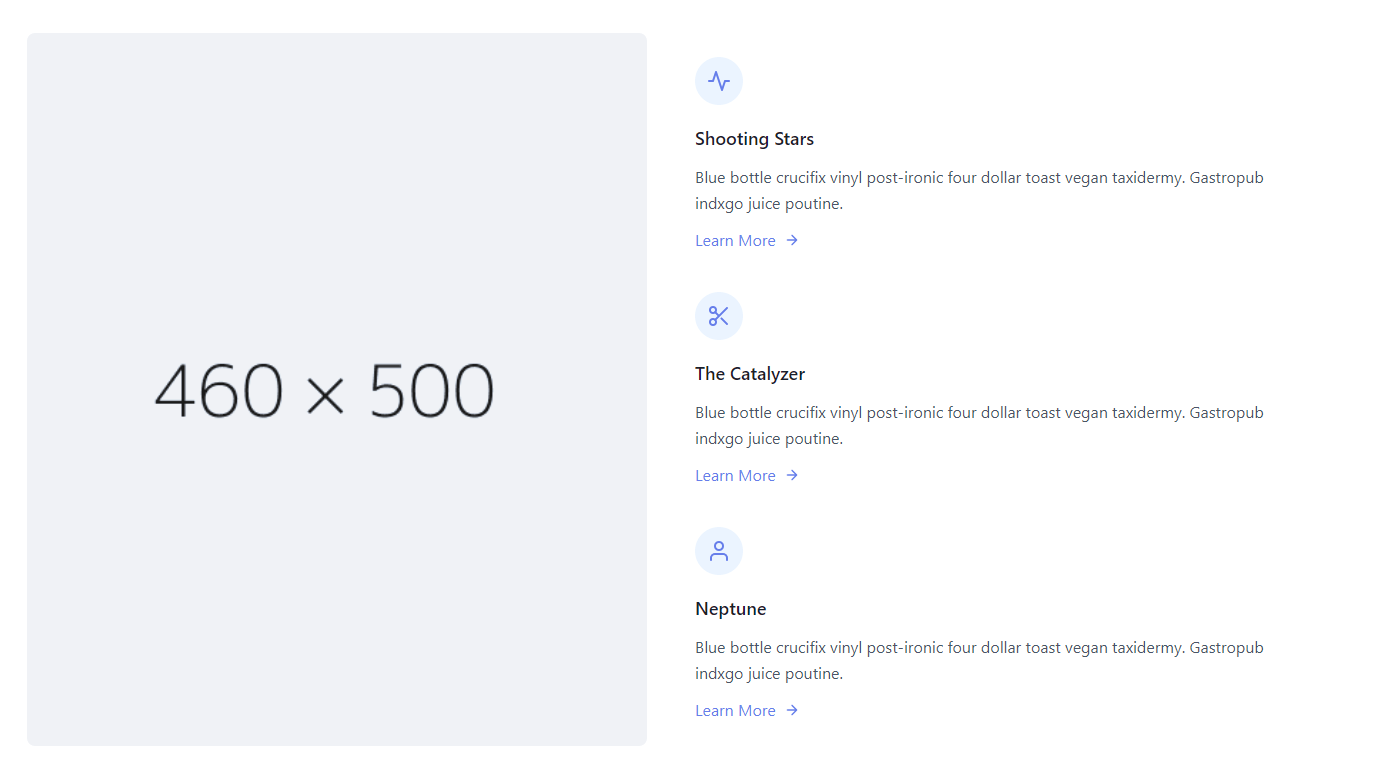
Task: Click 'indxgo juice poutine' text under Shooting Stars
Action: click(769, 204)
